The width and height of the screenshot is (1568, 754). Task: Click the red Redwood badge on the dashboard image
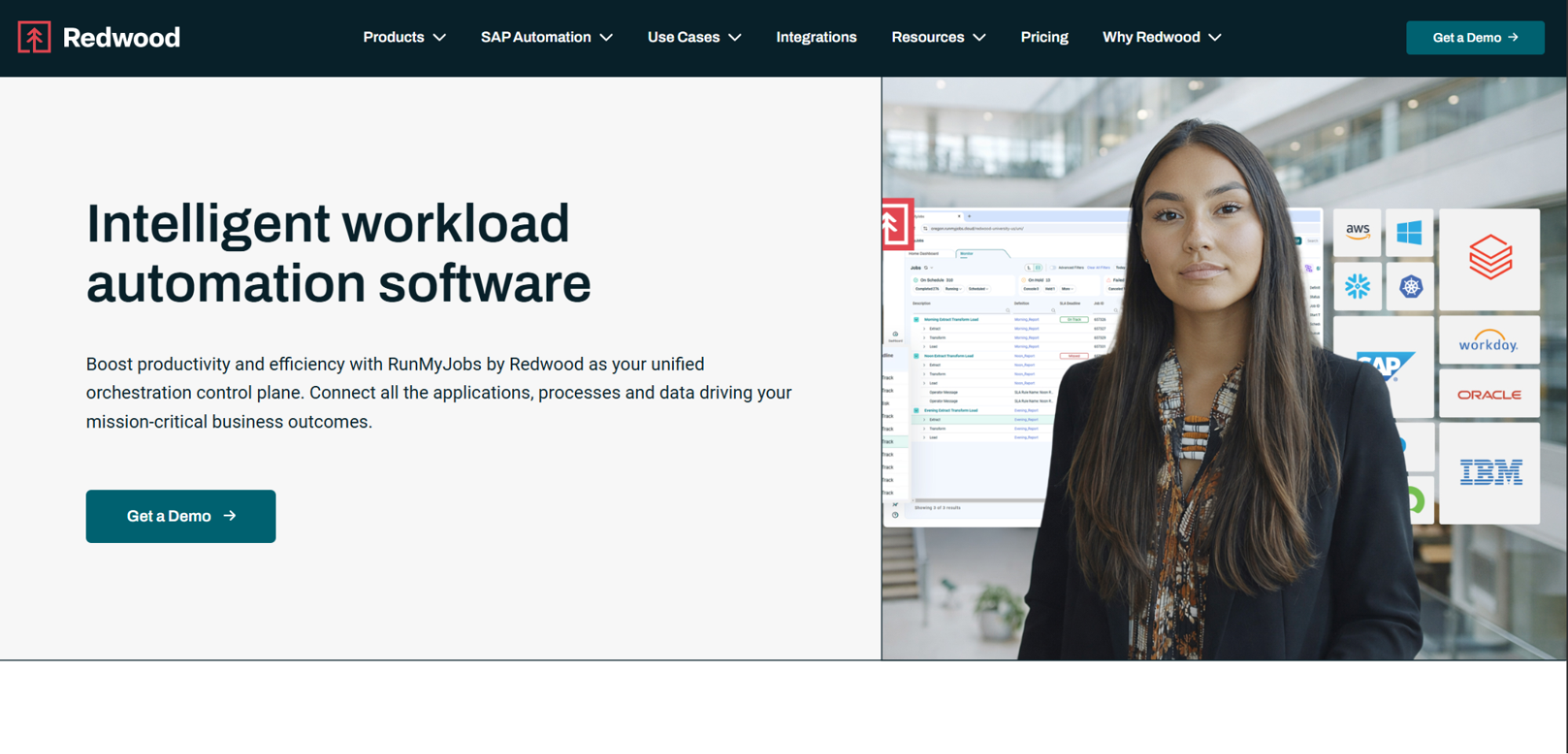897,224
